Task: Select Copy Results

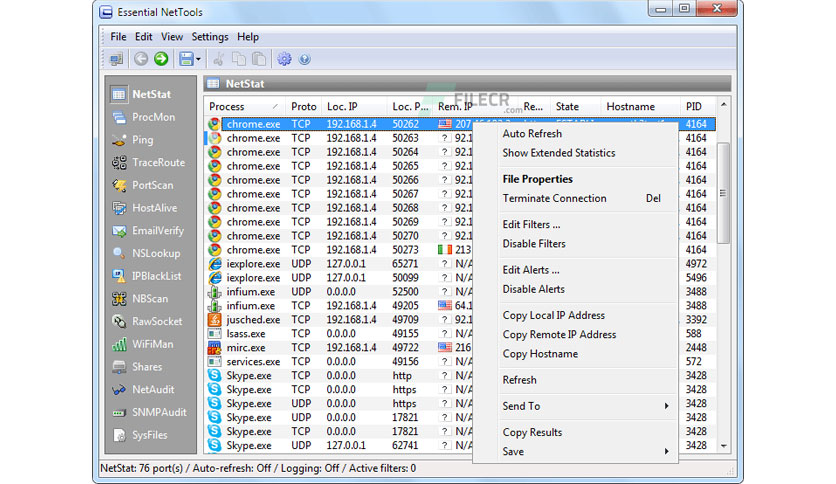Action: click(532, 432)
